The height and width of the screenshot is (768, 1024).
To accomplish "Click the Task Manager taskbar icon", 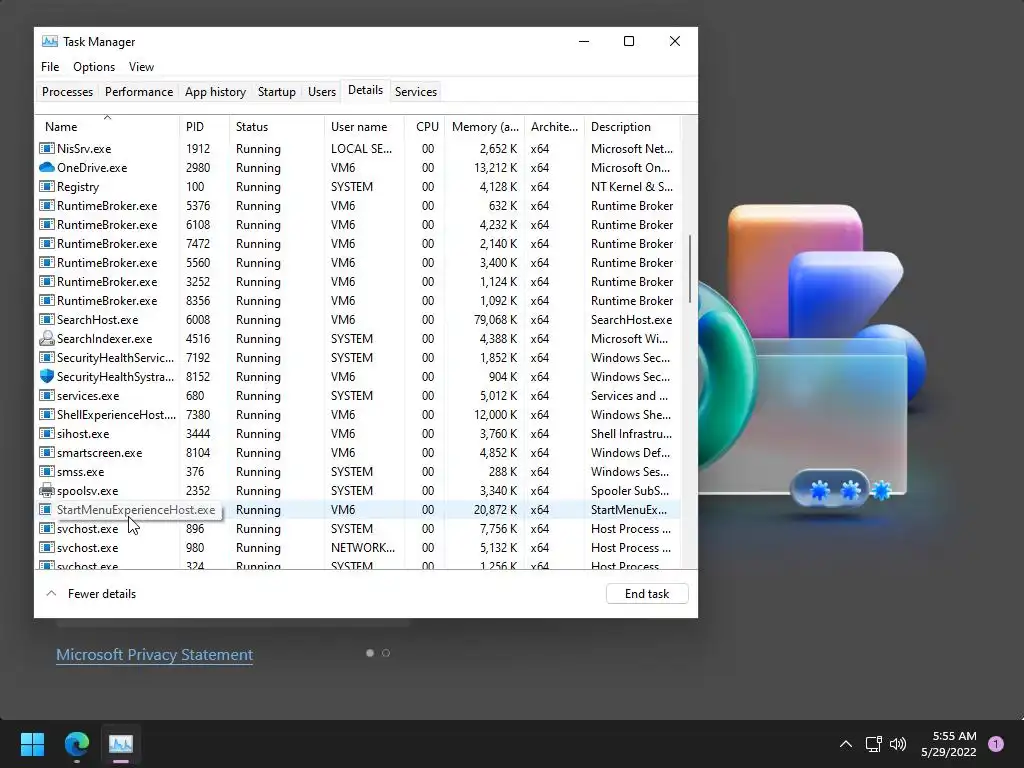I will [x=121, y=744].
